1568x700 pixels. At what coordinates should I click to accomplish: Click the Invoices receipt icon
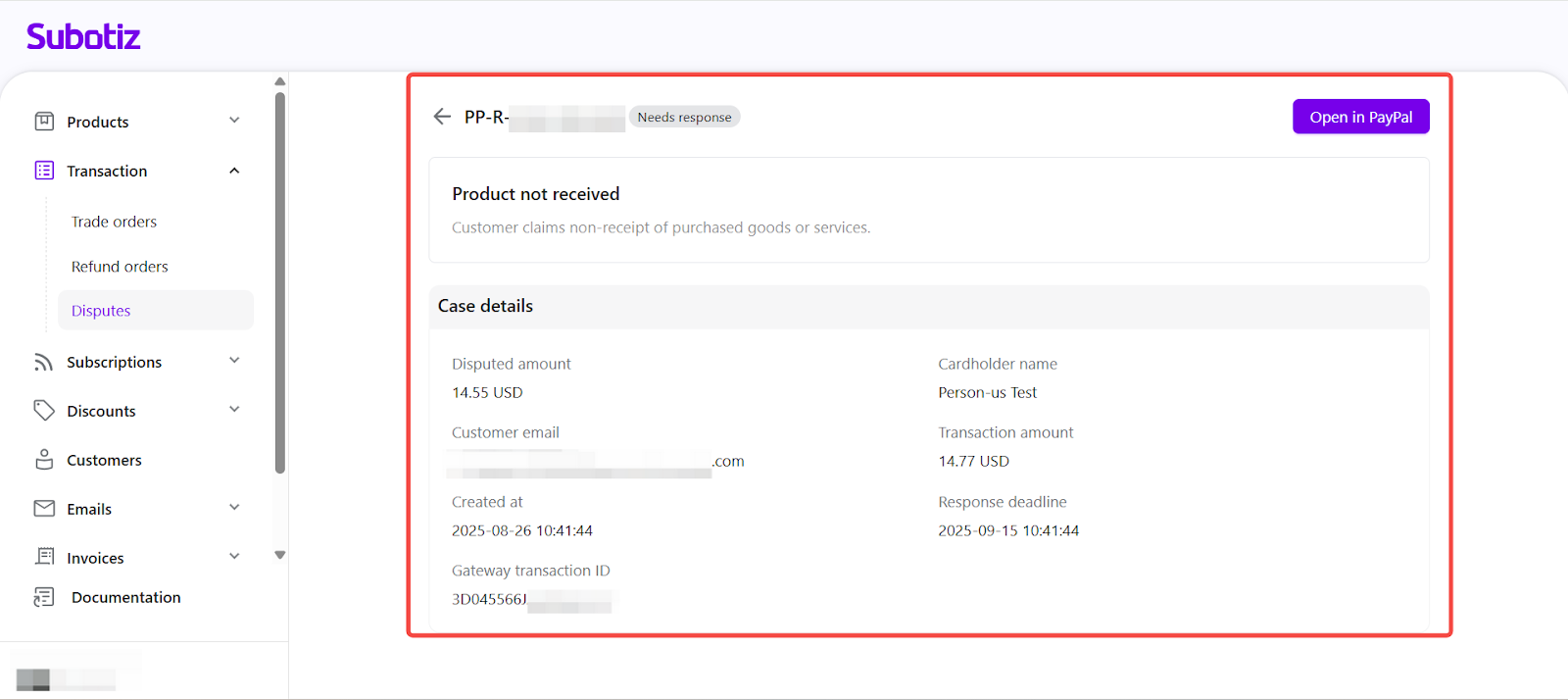point(44,557)
